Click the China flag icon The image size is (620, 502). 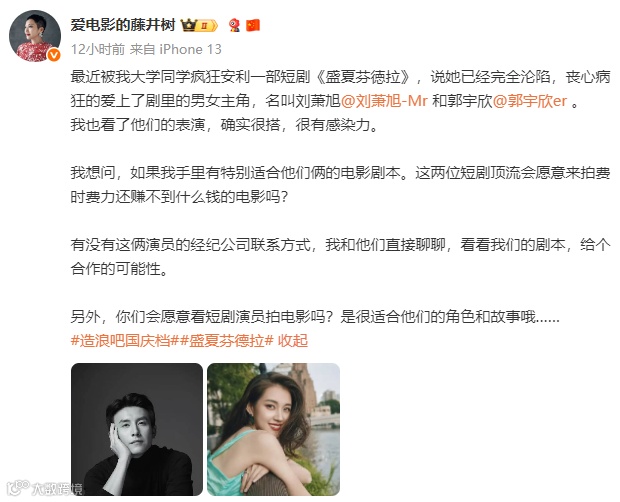click(253, 26)
